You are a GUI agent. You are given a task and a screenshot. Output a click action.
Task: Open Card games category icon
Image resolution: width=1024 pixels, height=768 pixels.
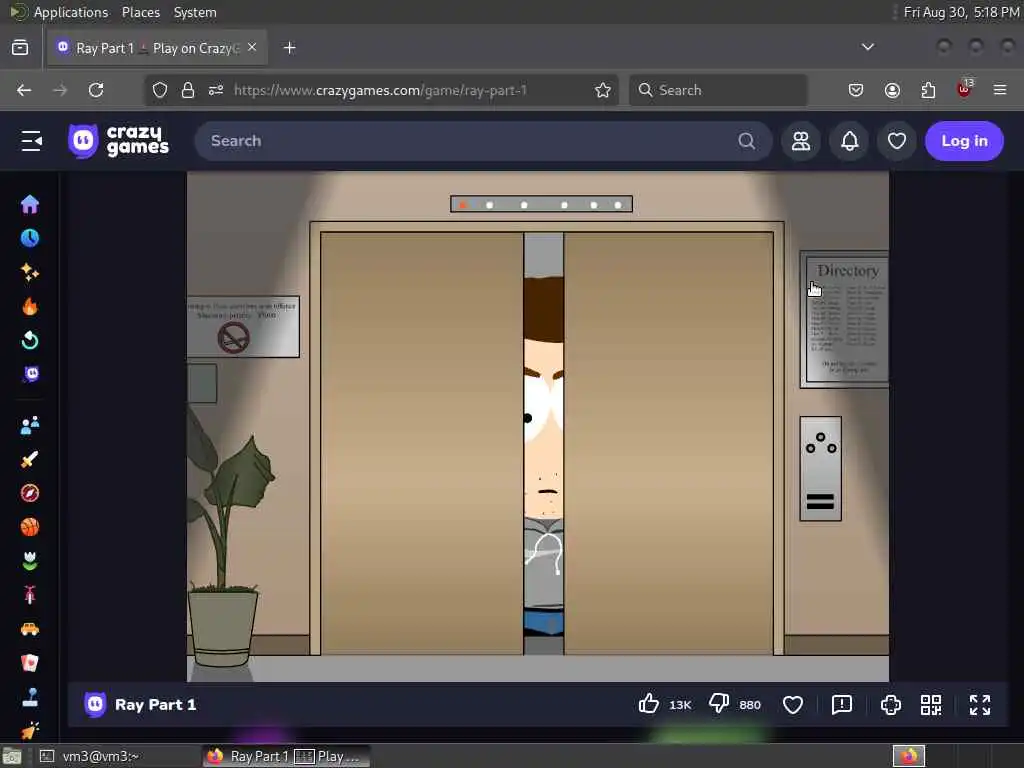pyautogui.click(x=29, y=663)
